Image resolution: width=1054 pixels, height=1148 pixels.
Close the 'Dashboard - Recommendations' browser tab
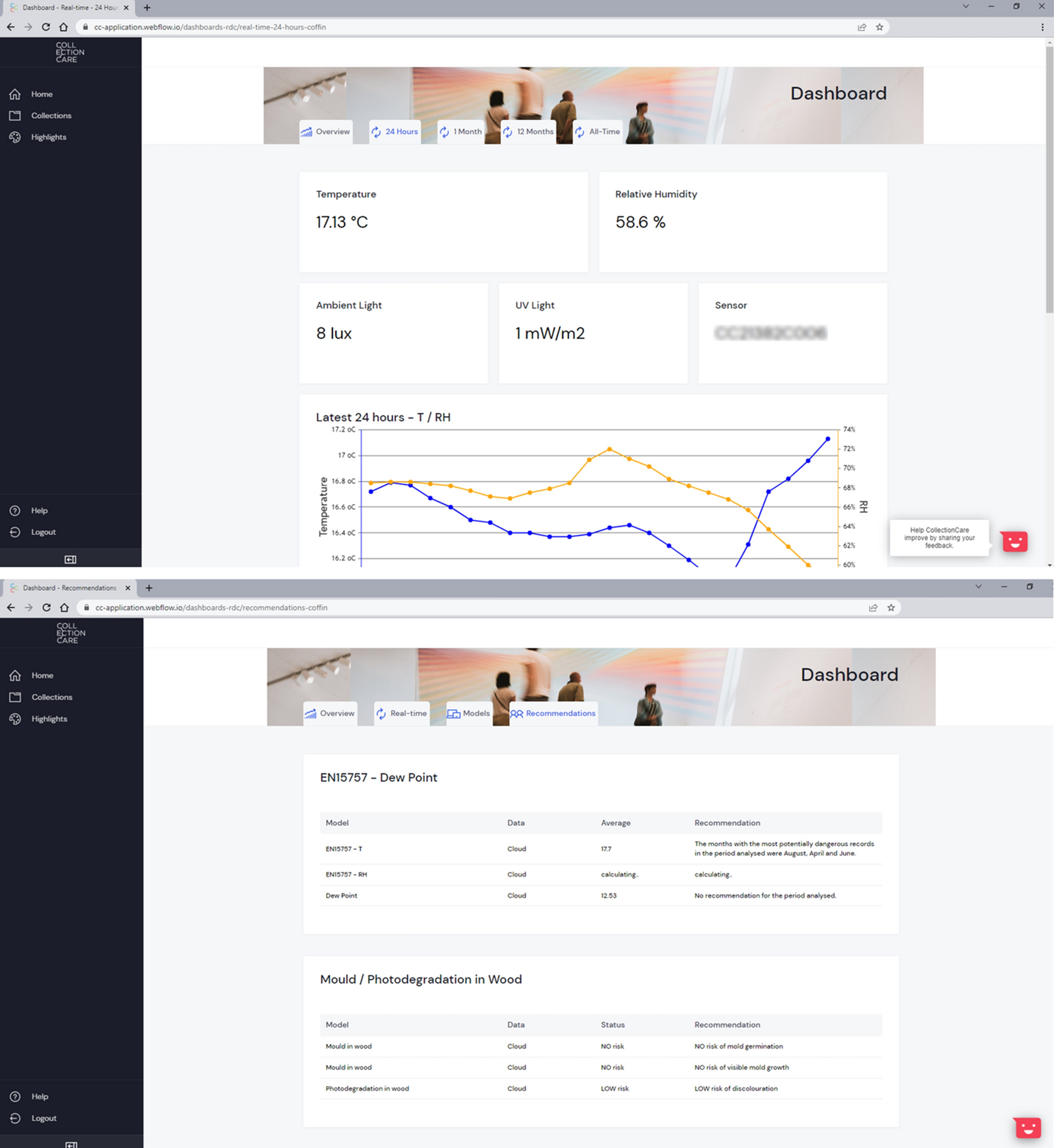(128, 588)
